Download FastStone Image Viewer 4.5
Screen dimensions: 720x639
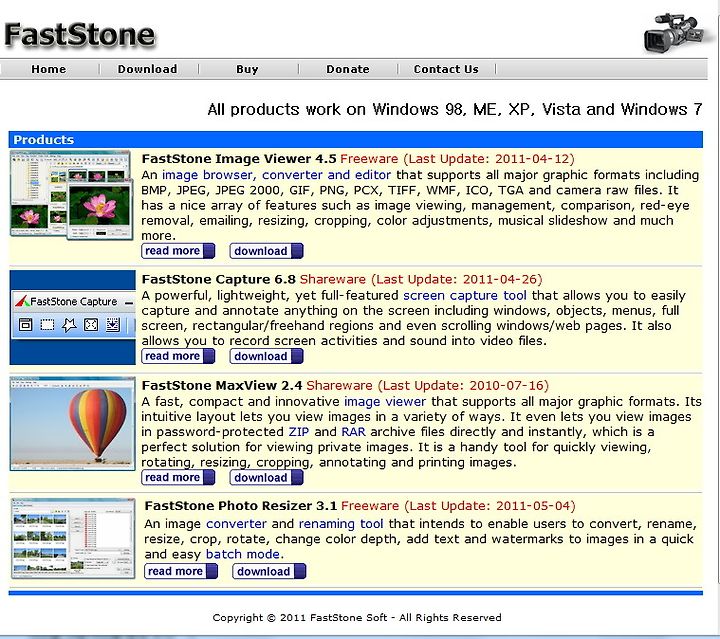pos(266,251)
